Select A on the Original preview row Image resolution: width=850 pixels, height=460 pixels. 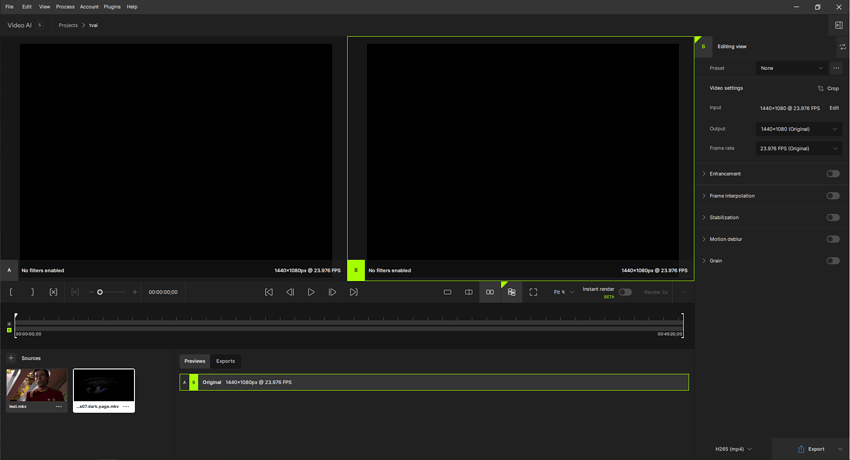point(184,382)
